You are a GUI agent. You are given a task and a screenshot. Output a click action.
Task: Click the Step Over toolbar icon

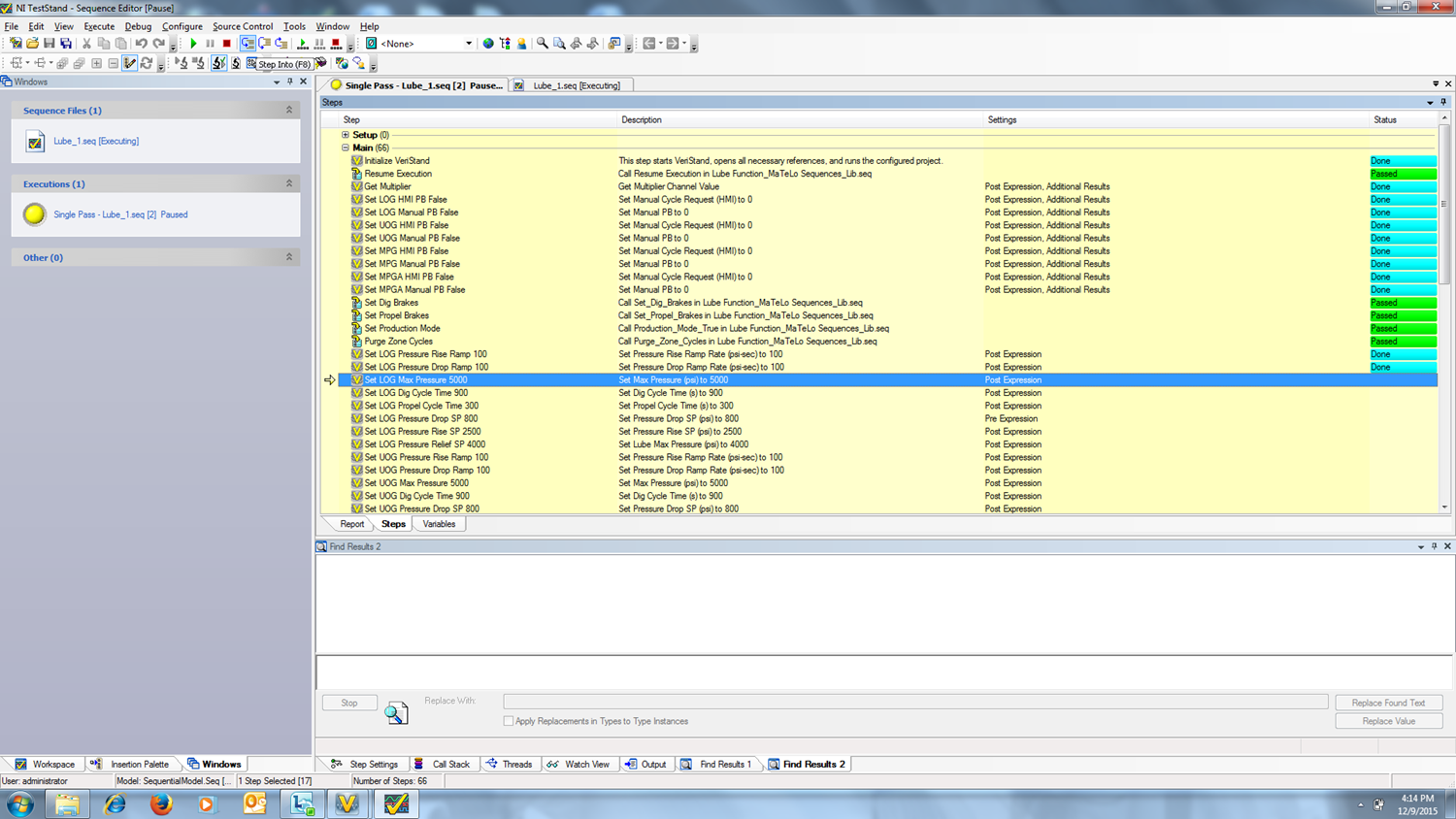[x=264, y=44]
